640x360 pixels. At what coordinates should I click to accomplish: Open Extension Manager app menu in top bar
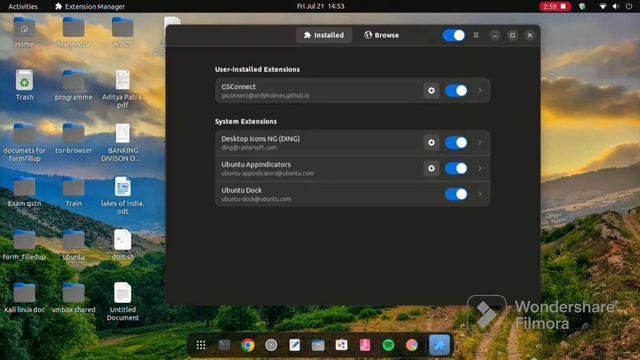(90, 6)
